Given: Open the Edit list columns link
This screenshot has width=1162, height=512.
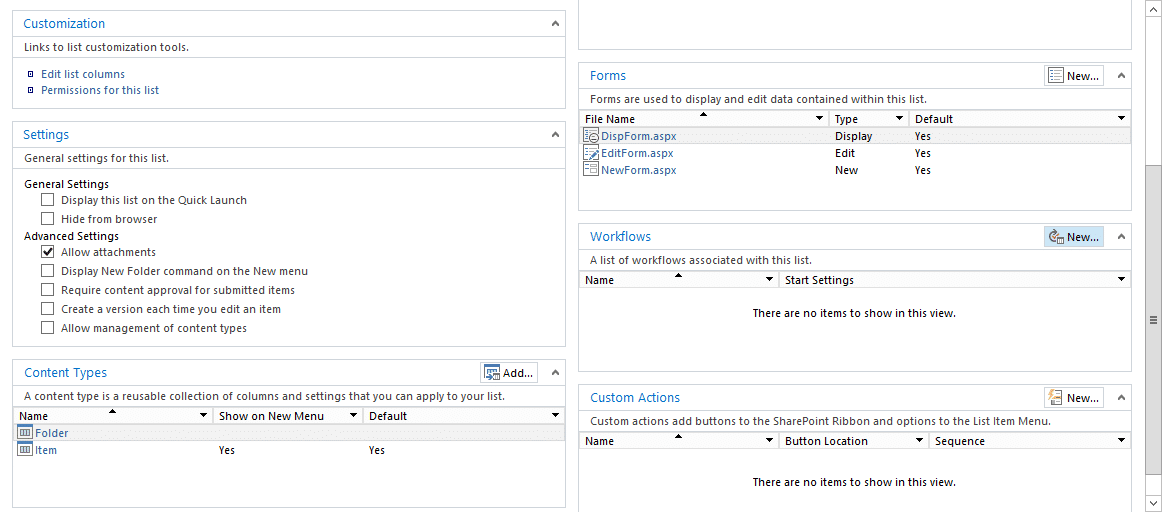Looking at the screenshot, I should (x=83, y=74).
